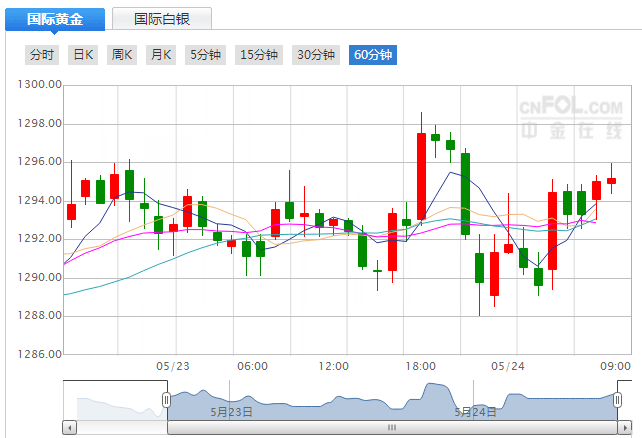Click the scrollbar right arrow

pos(627,427)
